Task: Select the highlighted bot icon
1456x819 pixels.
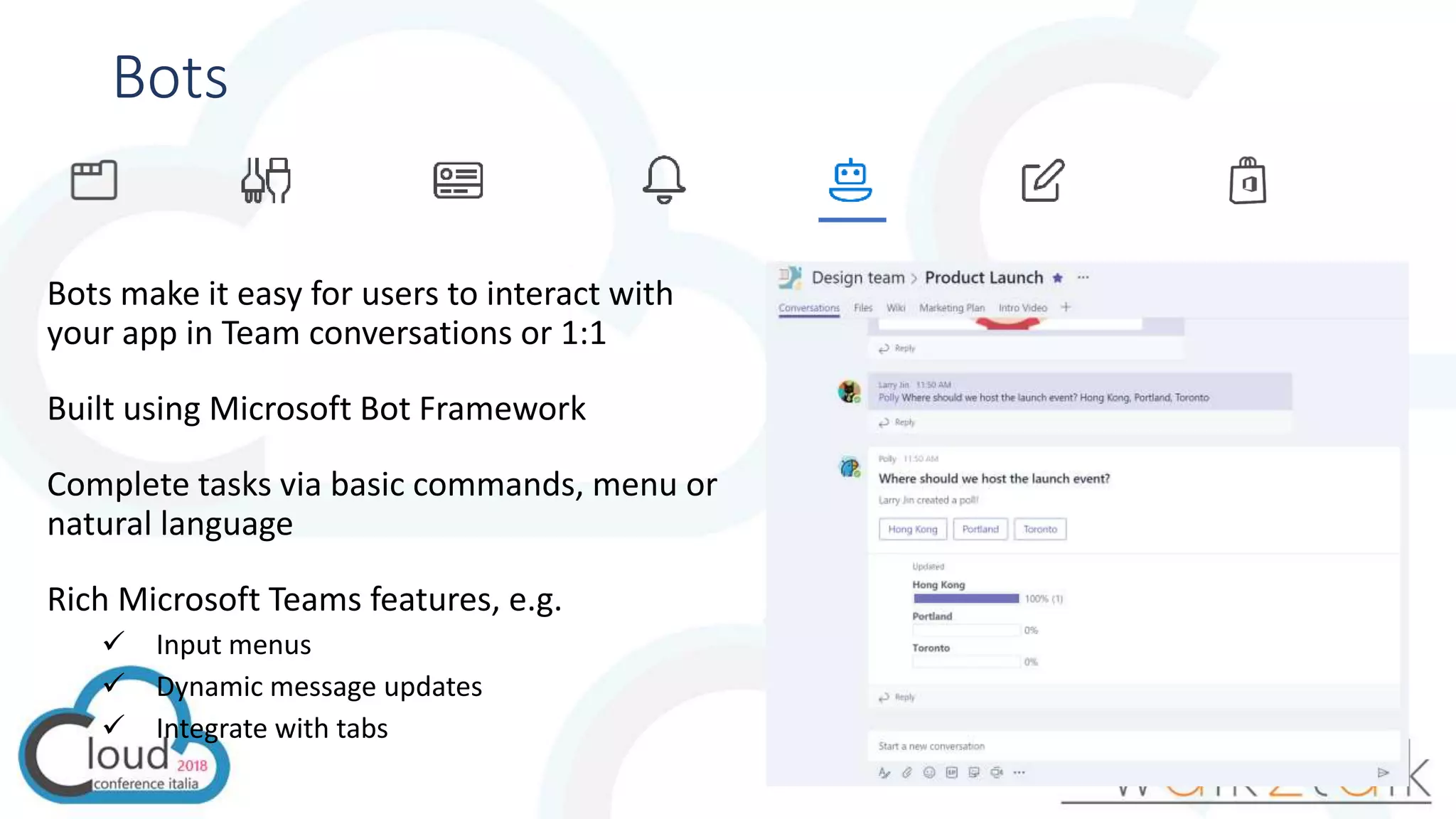Action: [x=850, y=181]
